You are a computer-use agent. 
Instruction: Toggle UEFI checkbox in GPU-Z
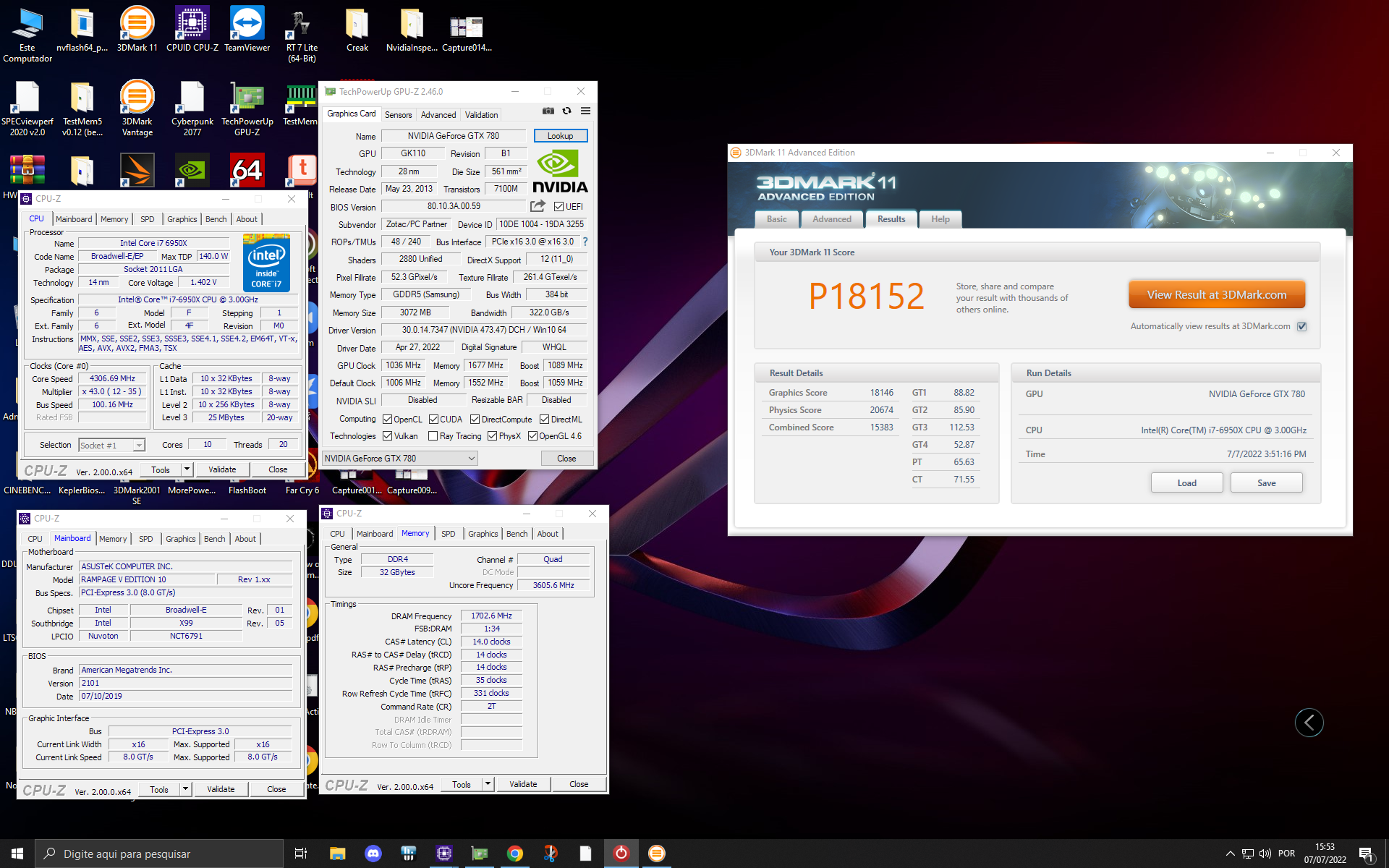click(558, 207)
